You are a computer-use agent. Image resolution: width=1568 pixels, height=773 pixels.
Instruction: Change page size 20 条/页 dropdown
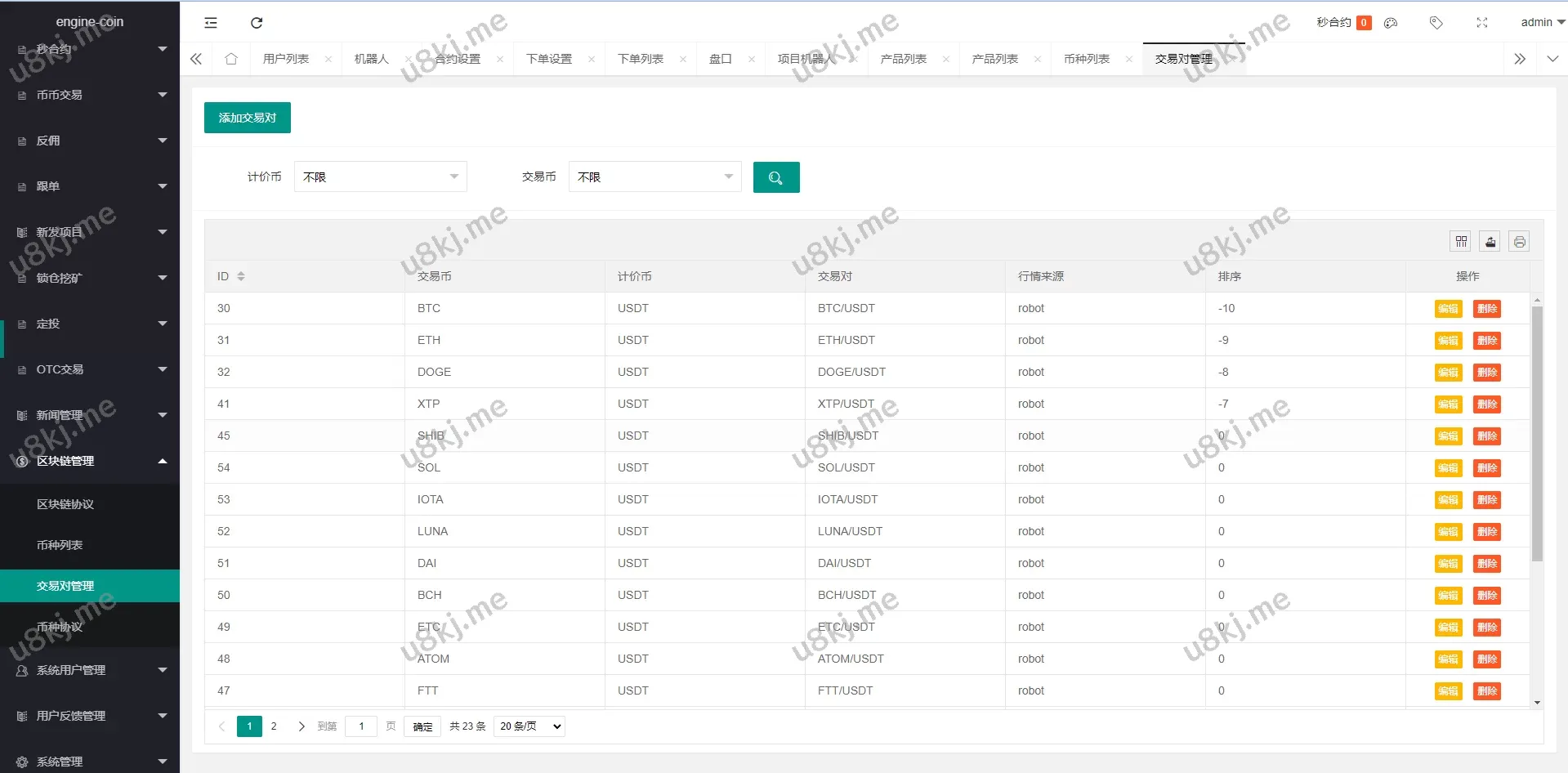pyautogui.click(x=530, y=726)
